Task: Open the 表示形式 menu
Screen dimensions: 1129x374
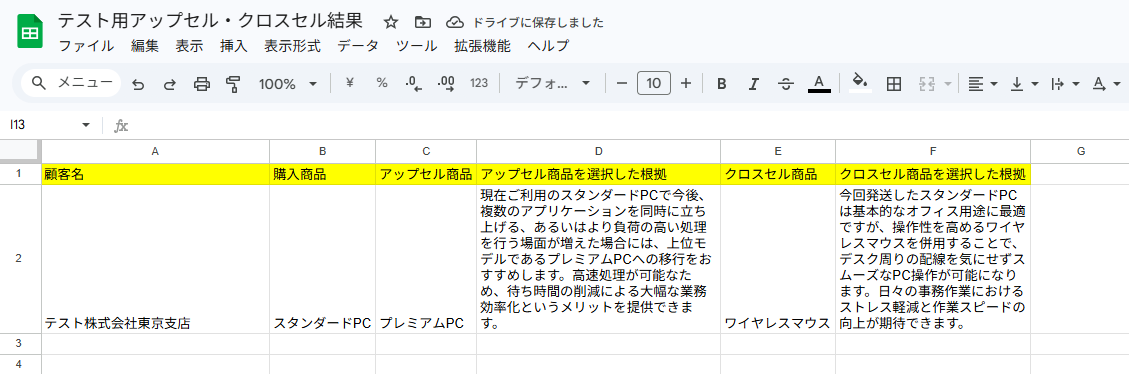Action: [x=292, y=46]
